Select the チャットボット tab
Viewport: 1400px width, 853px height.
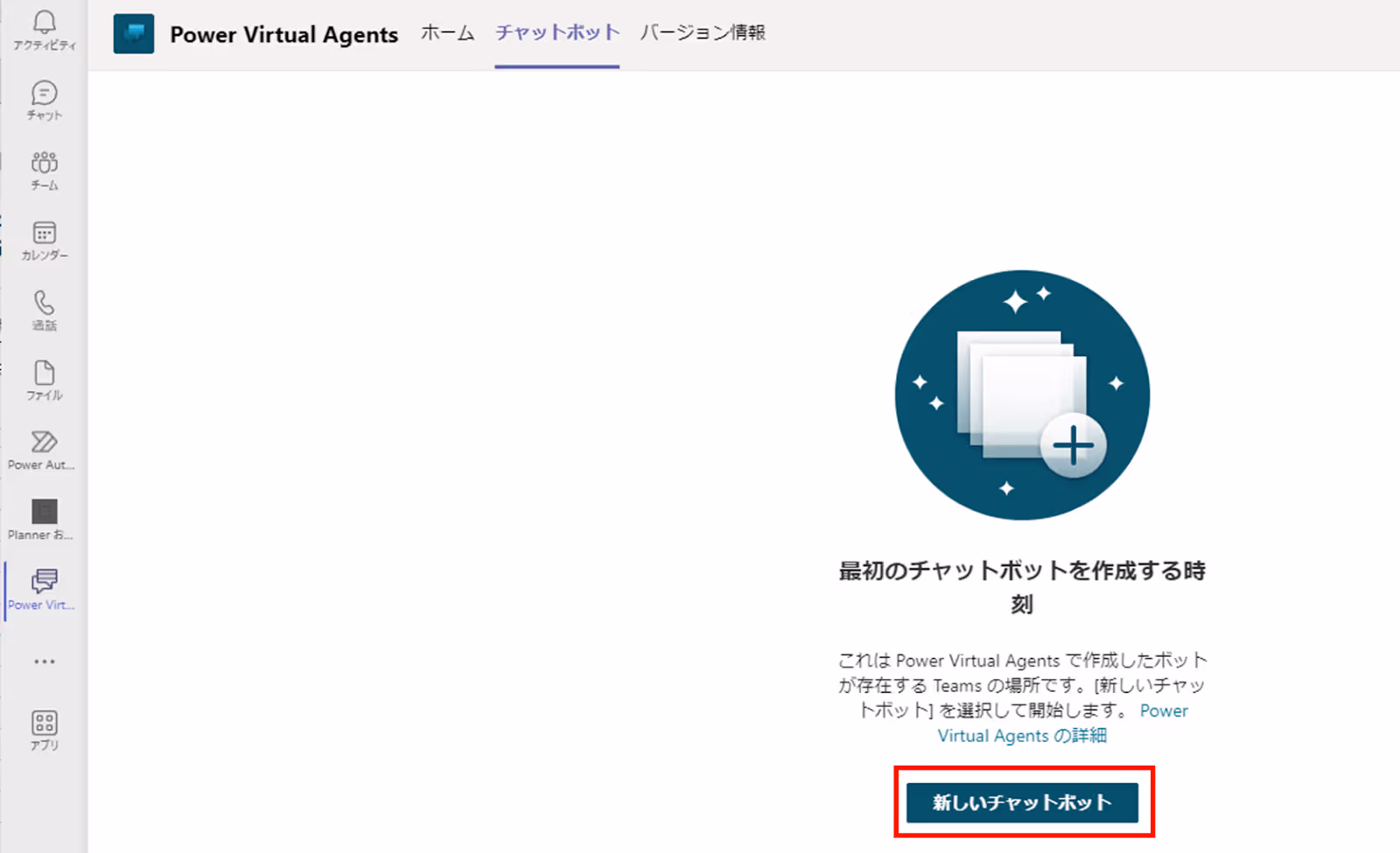(557, 33)
